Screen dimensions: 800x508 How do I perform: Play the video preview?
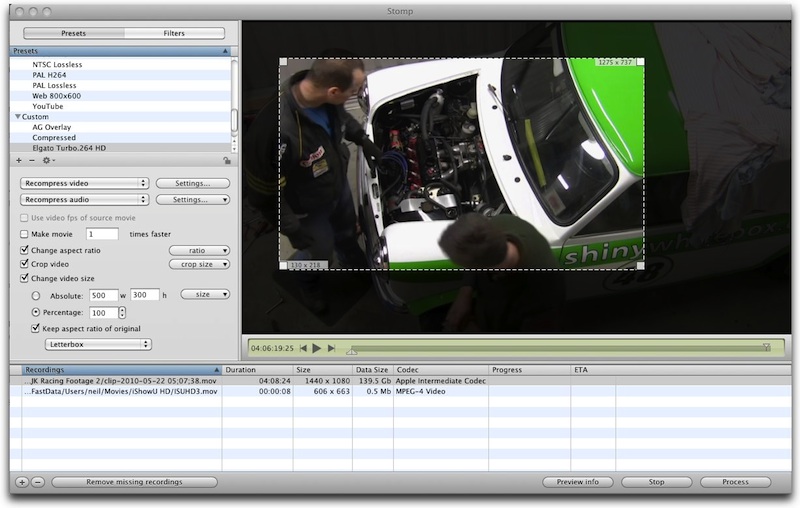[316, 348]
